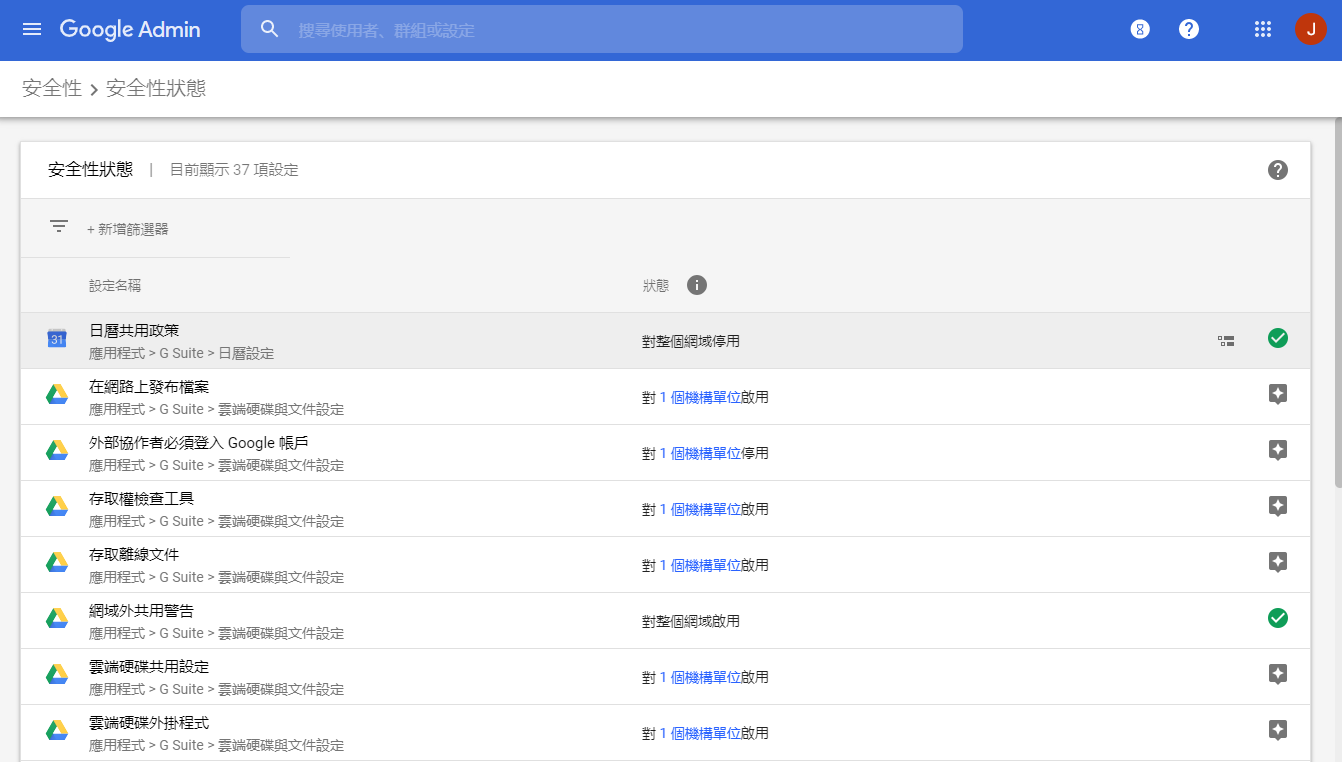The image size is (1342, 762).
Task: Open 1 個機構單位 link for 雲端硬碟共用設定
Action: (x=700, y=677)
